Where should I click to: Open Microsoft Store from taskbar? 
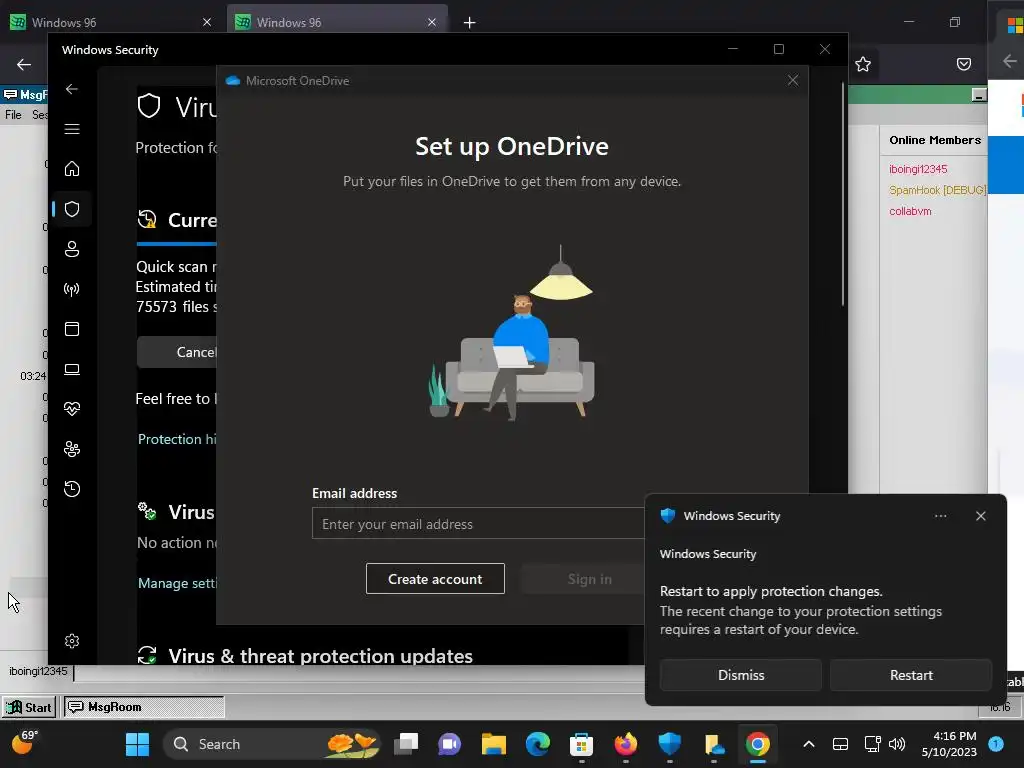[581, 744]
